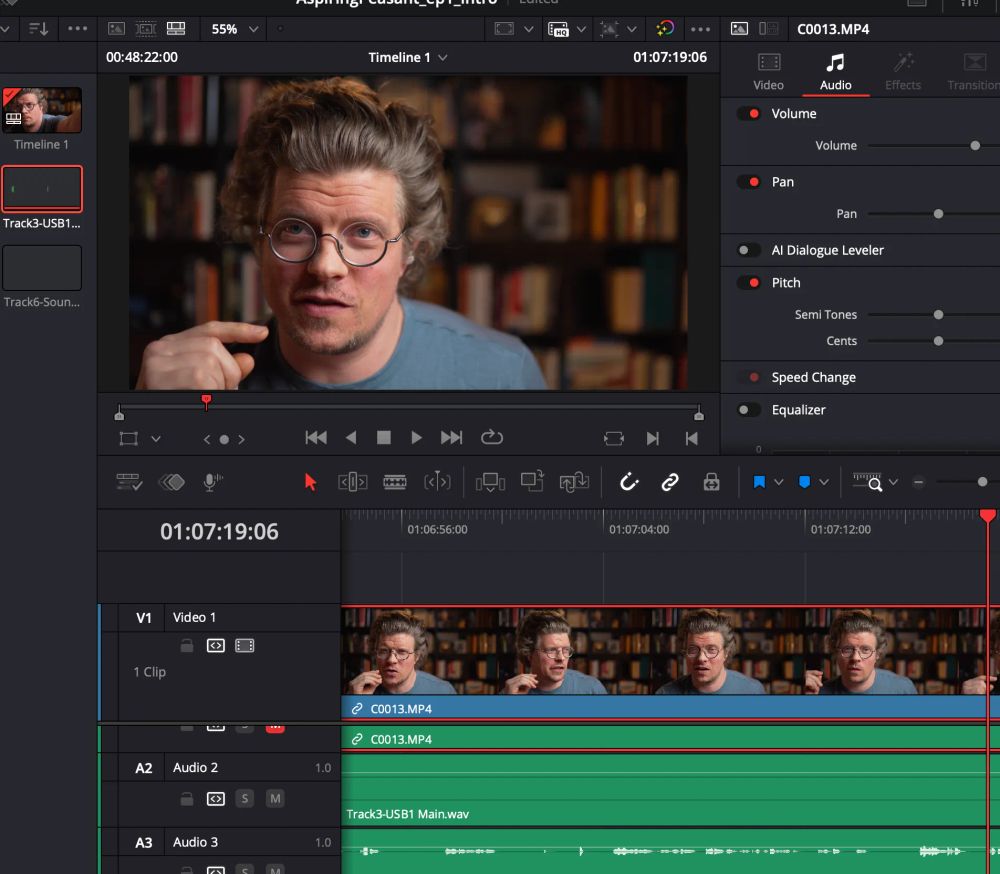Screen dimensions: 1000x874
Task: Toggle timeline Snapping magnet
Action: click(x=629, y=482)
